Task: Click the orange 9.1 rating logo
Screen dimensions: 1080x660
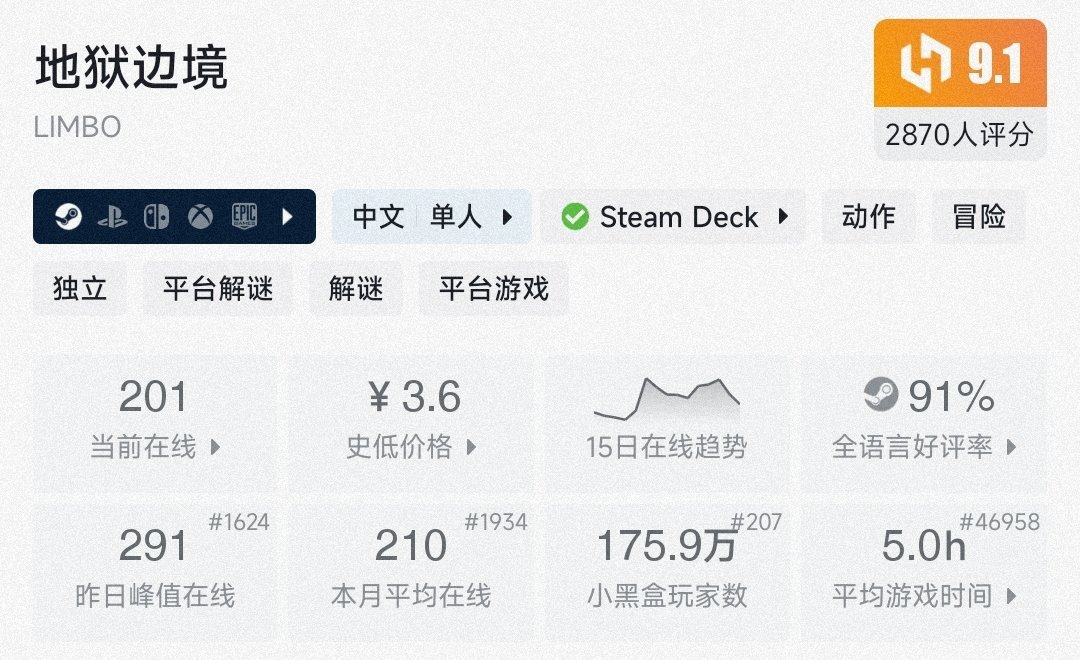Action: [x=960, y=64]
